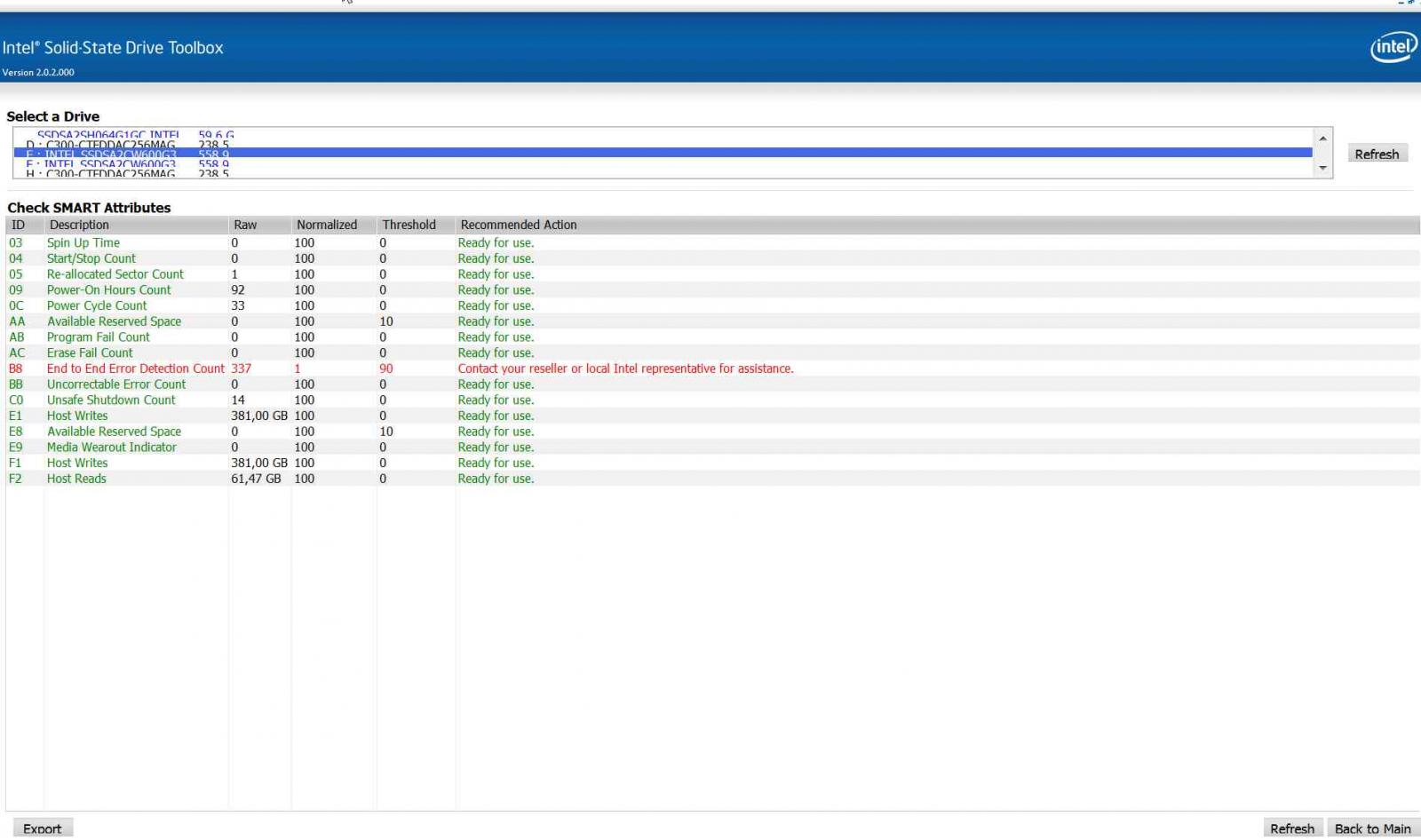Viewport: 1421px width, 840px height.
Task: Sort by the Threshold column header
Action: 416,225
